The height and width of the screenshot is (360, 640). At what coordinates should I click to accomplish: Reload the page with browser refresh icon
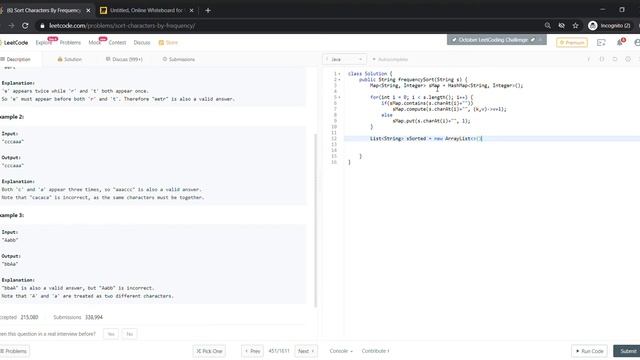[25, 26]
